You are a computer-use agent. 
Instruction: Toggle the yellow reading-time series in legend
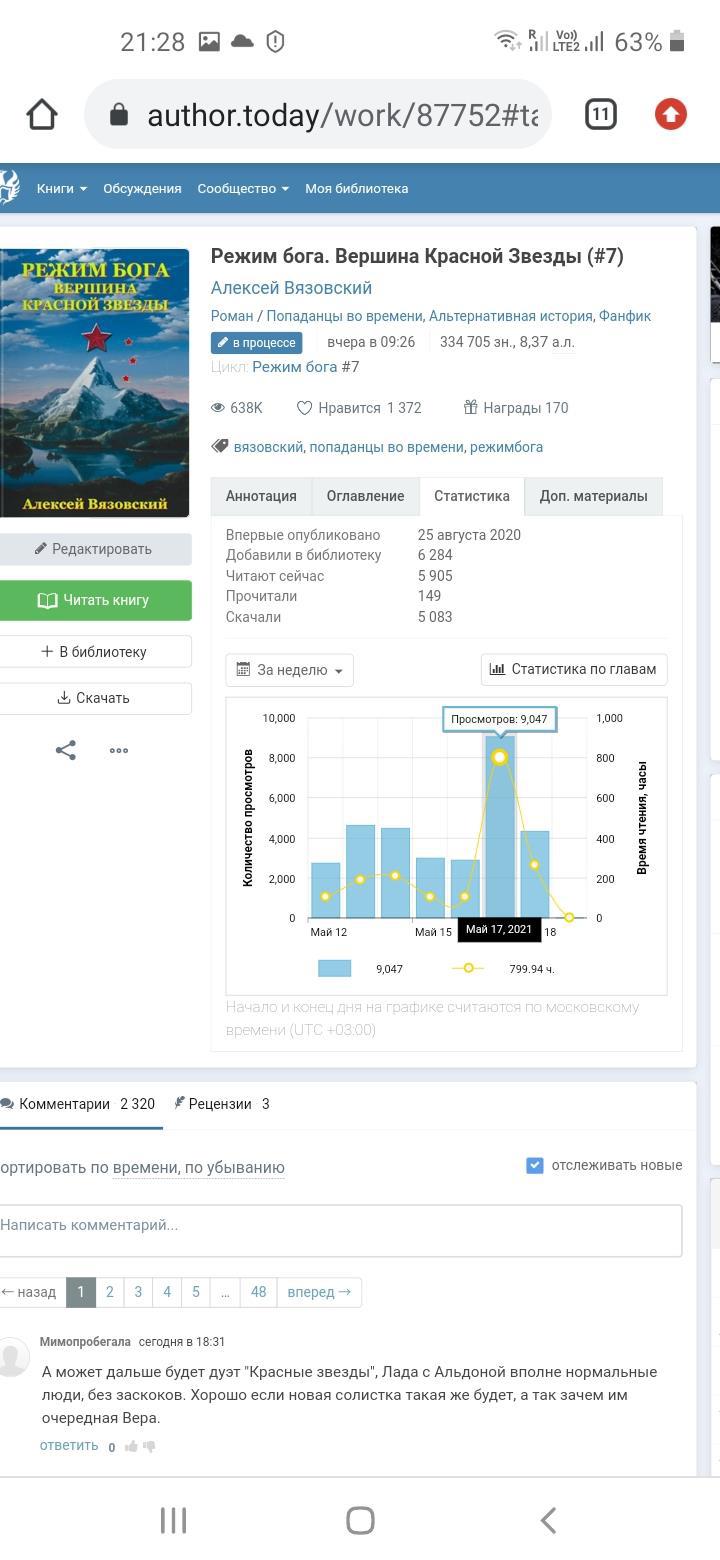pyautogui.click(x=468, y=968)
